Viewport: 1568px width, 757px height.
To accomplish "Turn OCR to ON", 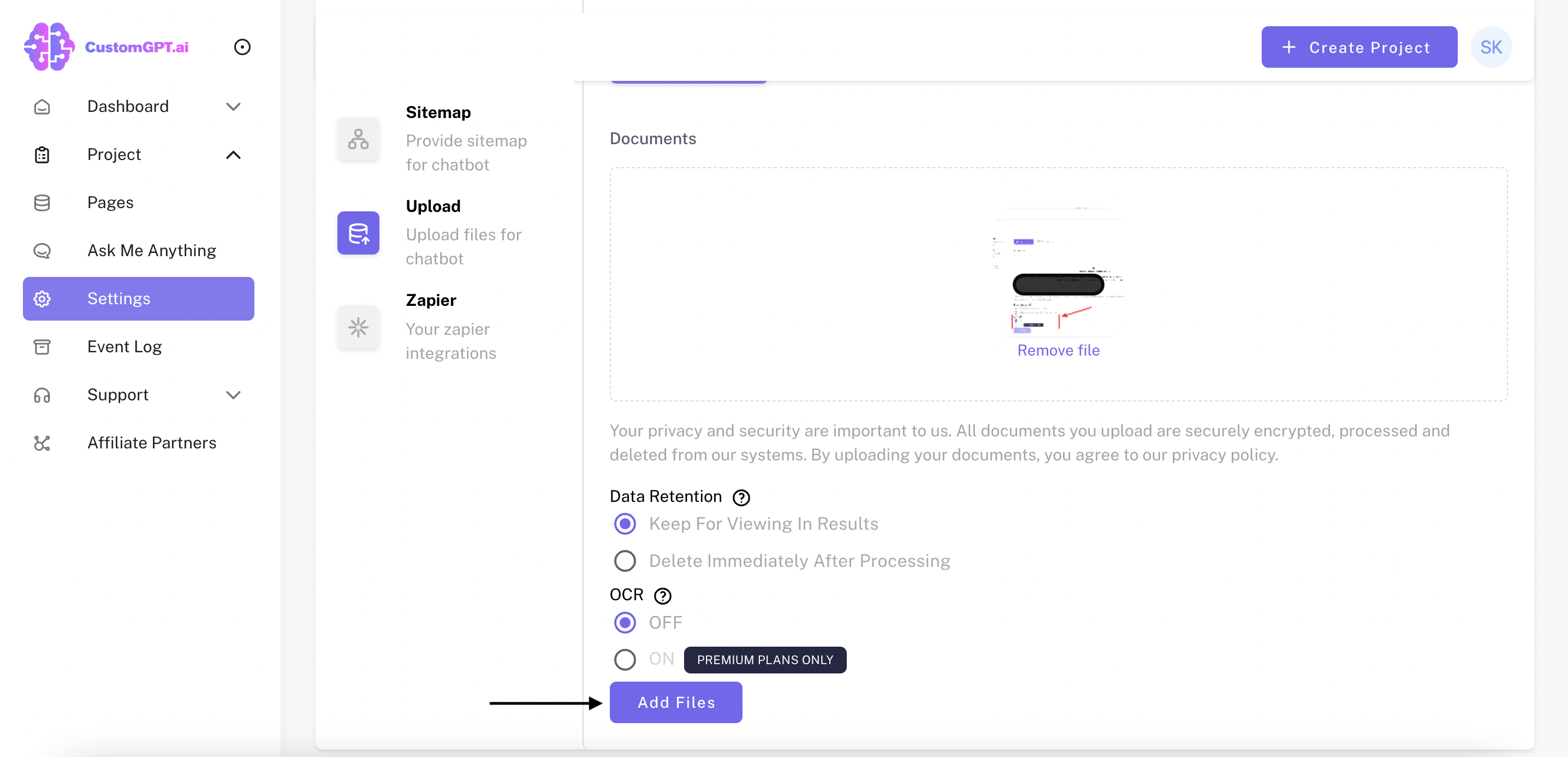I will 625,660.
